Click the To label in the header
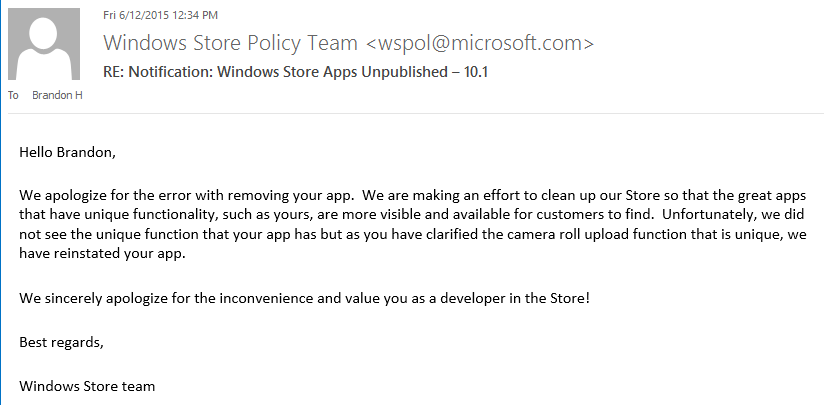This screenshot has height=405, width=824. click(13, 95)
